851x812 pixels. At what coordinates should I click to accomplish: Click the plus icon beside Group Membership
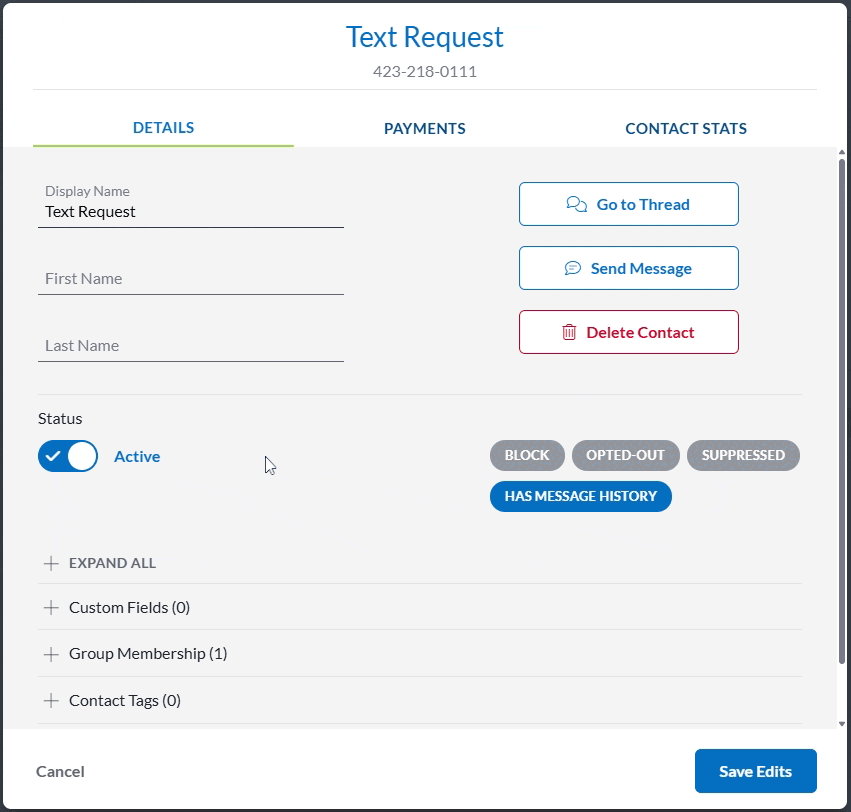point(51,654)
